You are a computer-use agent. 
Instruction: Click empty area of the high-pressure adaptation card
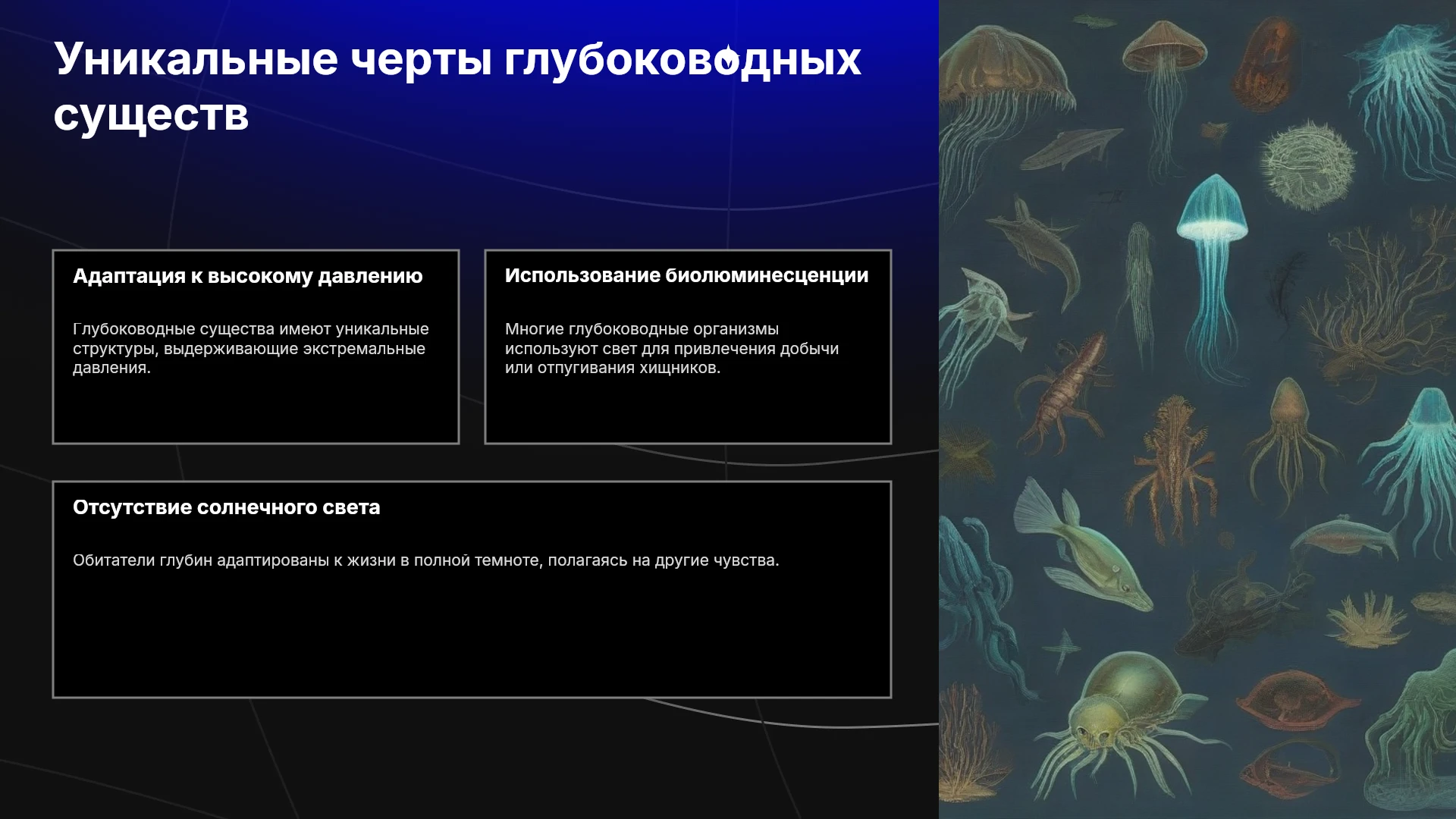(256, 409)
